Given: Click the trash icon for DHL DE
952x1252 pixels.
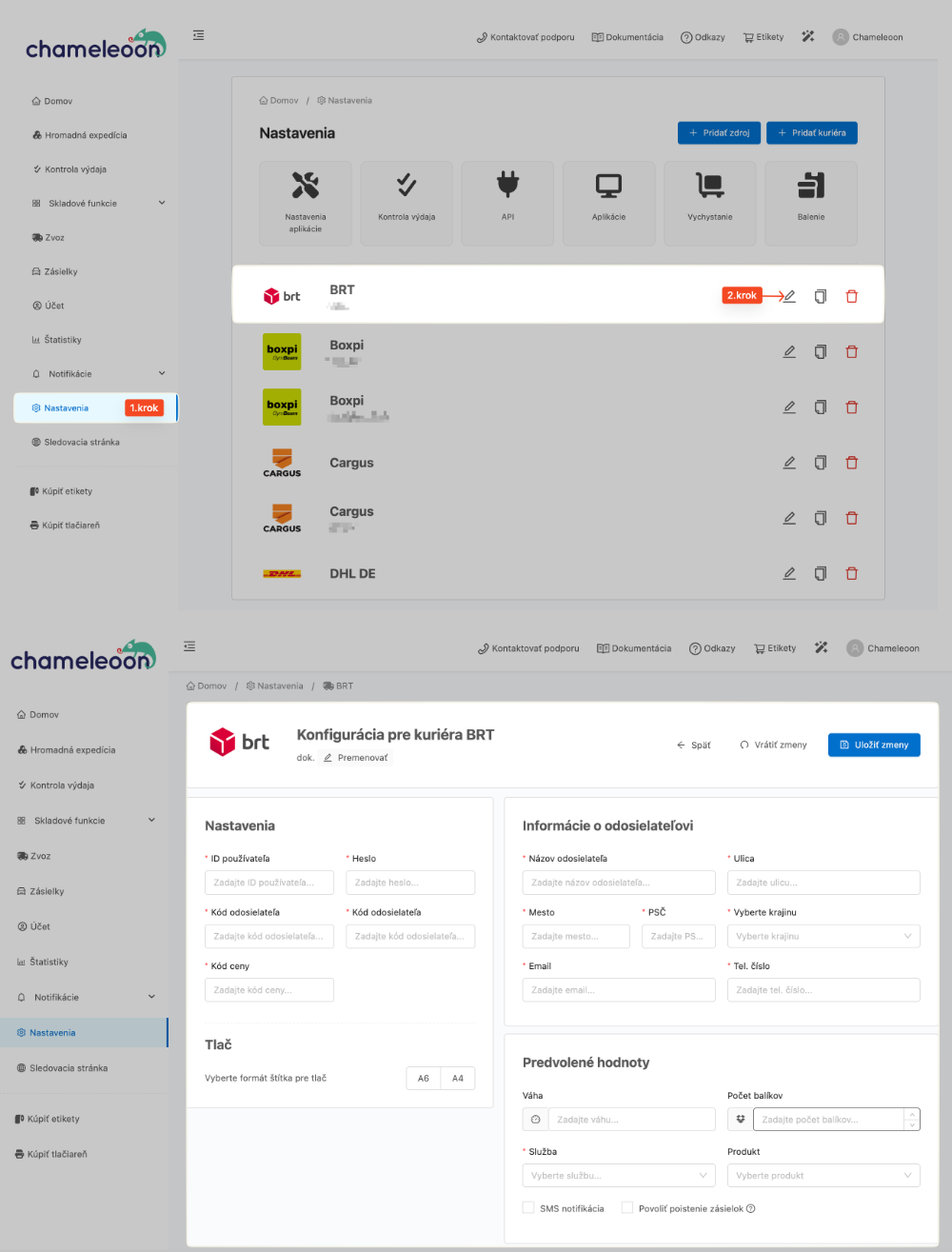Looking at the screenshot, I should [852, 573].
